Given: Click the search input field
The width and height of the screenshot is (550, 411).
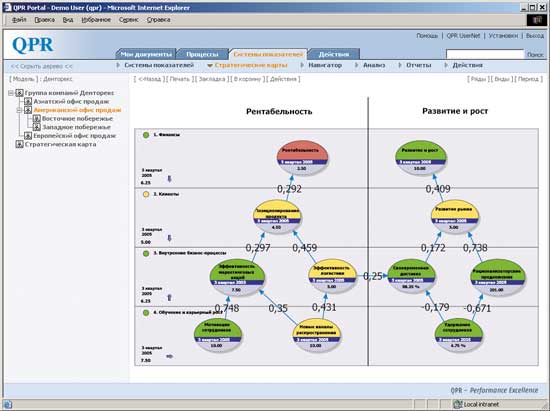Looking at the screenshot, I should (485, 54).
